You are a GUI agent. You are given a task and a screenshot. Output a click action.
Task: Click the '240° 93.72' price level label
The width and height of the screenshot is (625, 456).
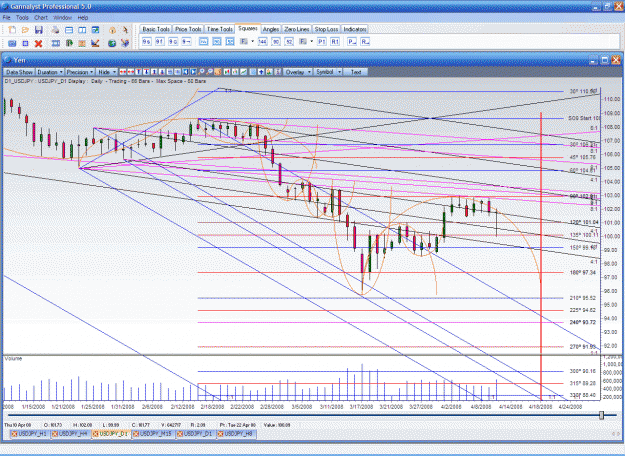[x=583, y=322]
